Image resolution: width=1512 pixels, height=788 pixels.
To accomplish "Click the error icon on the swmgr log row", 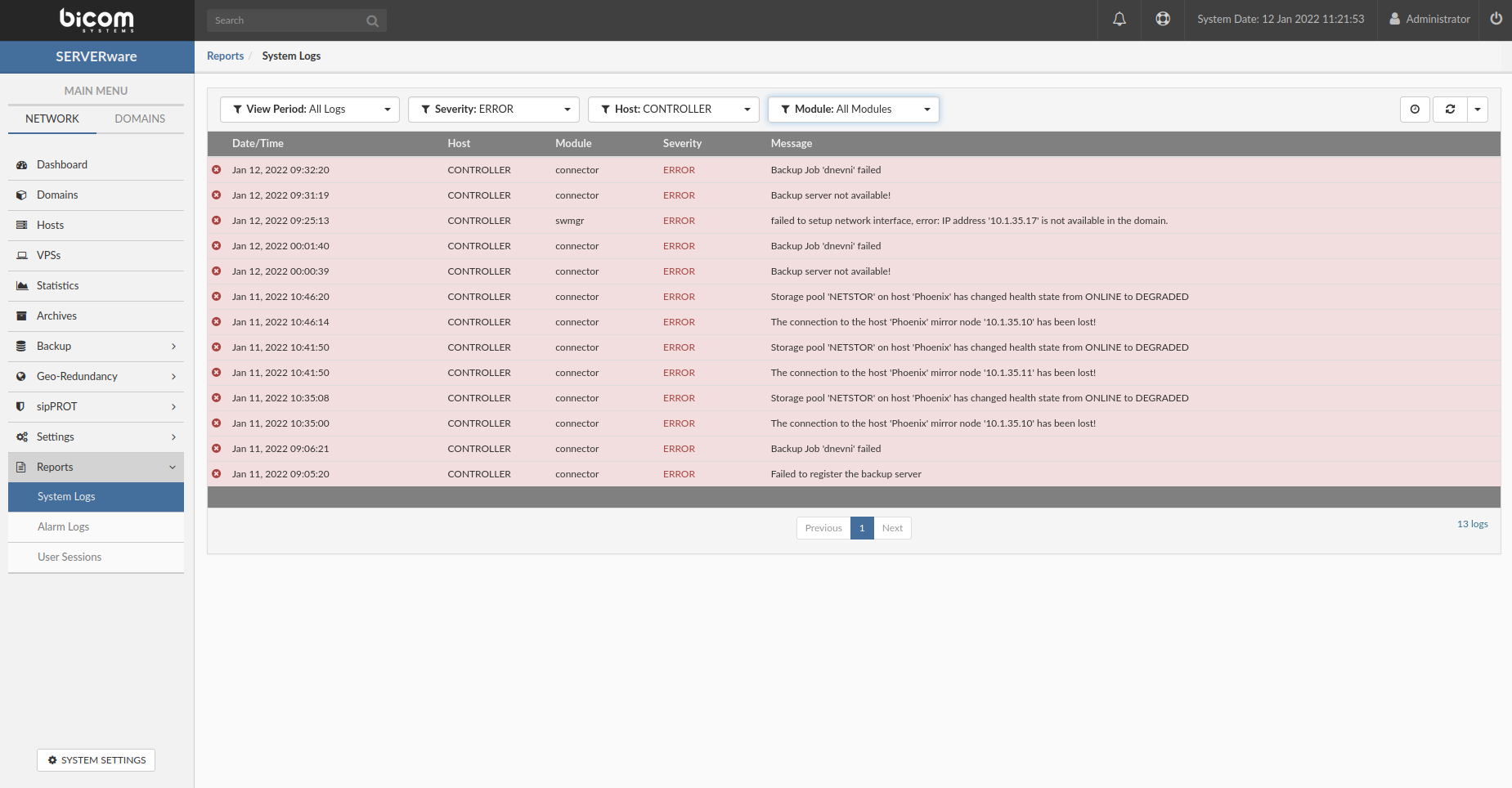I will coord(216,220).
